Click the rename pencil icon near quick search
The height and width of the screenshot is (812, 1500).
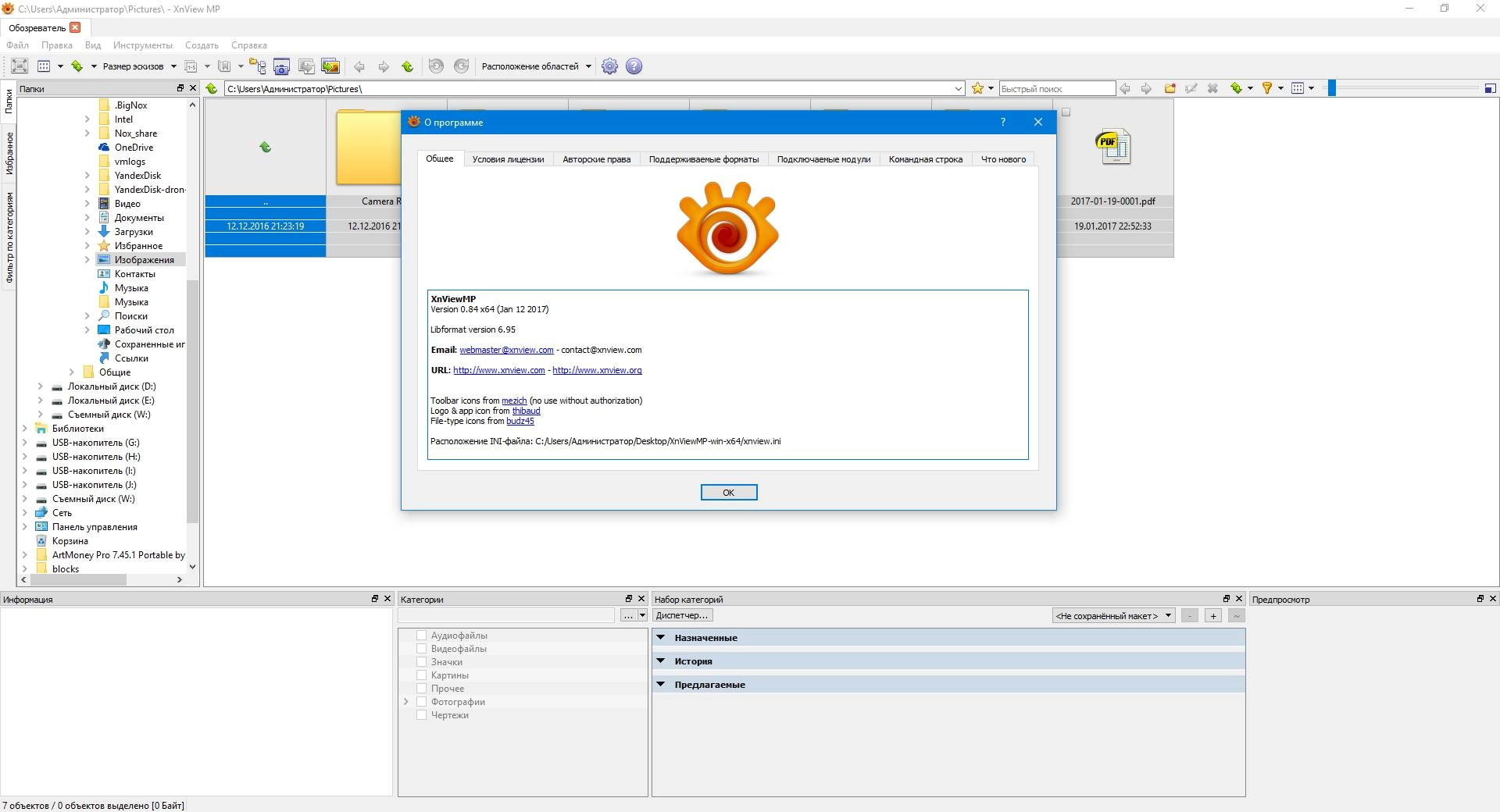(x=1191, y=88)
